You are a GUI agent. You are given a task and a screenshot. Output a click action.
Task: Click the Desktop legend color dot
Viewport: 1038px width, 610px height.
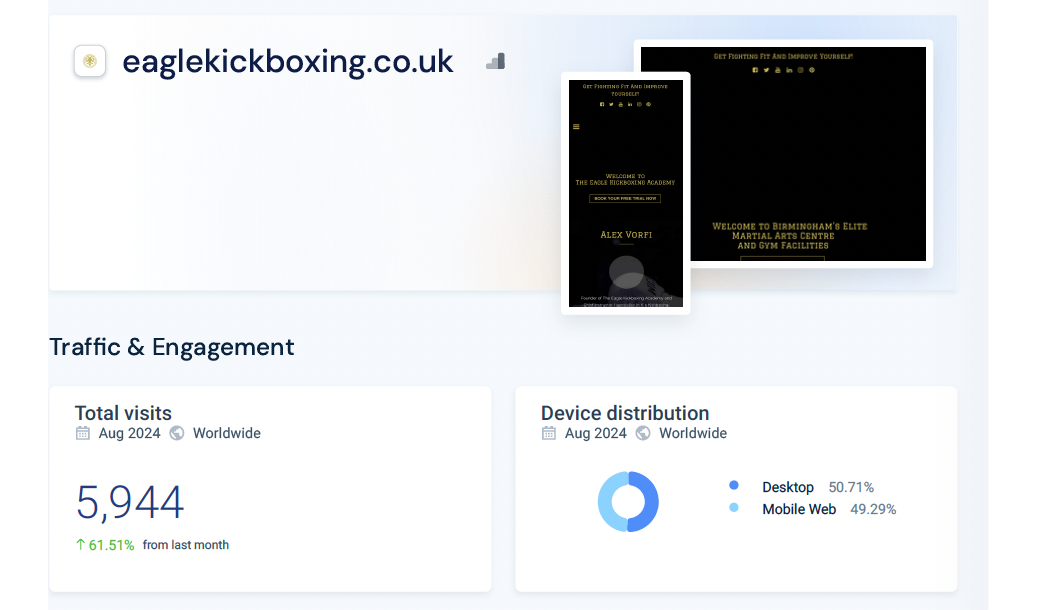click(x=733, y=485)
